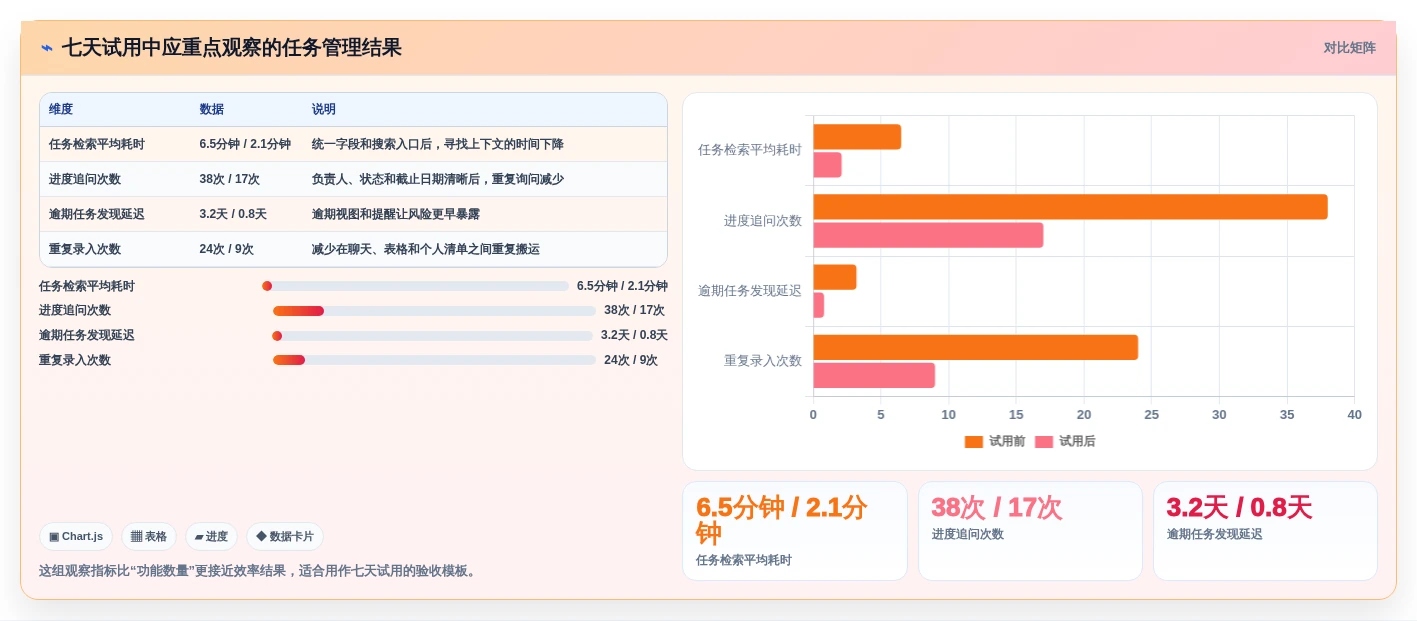Open the 3.2天 / 0.8天 data card
The height and width of the screenshot is (621, 1417).
coord(1265,531)
